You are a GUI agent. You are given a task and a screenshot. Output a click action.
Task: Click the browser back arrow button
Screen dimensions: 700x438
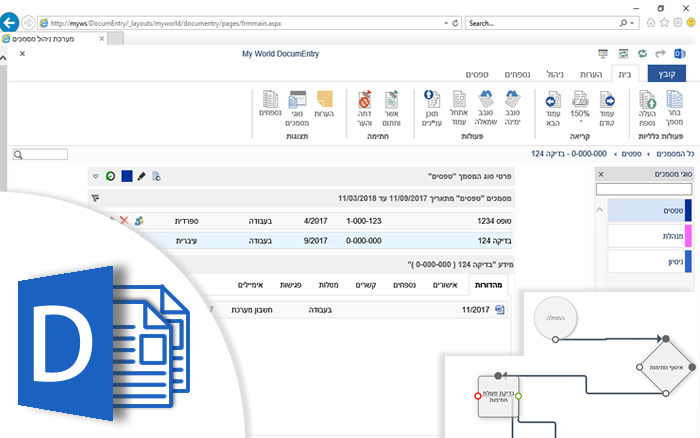coord(9,22)
